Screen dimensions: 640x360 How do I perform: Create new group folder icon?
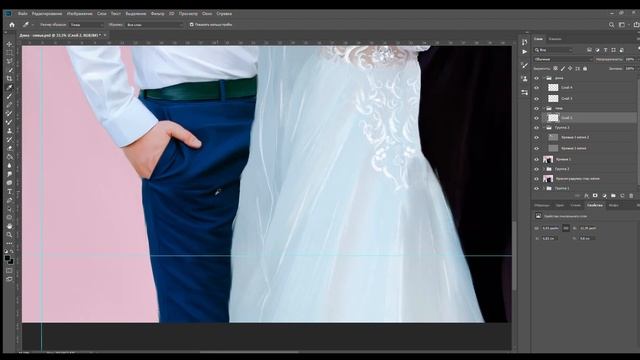tap(613, 196)
